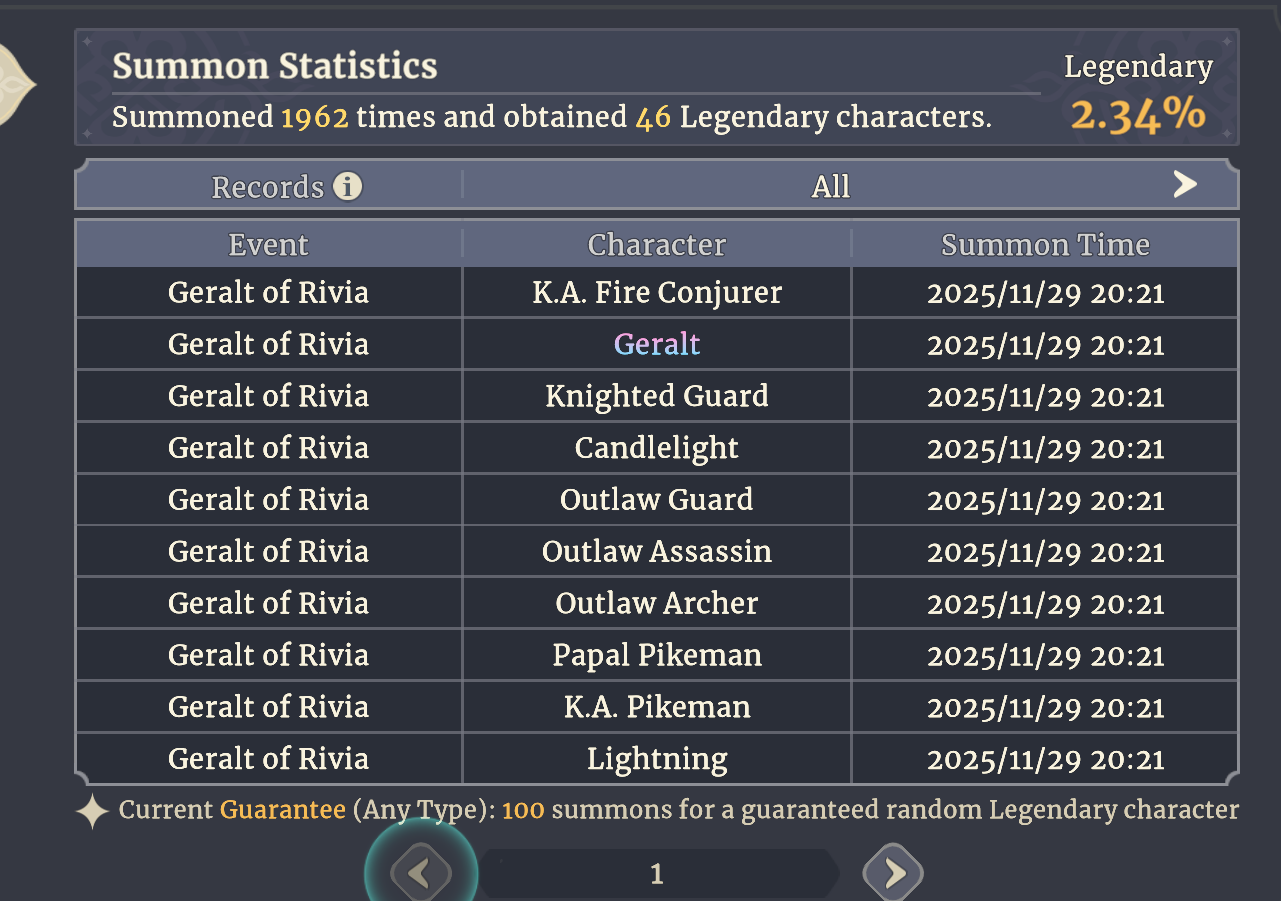
Task: Select the Outlaw Assassin record
Action: point(656,551)
